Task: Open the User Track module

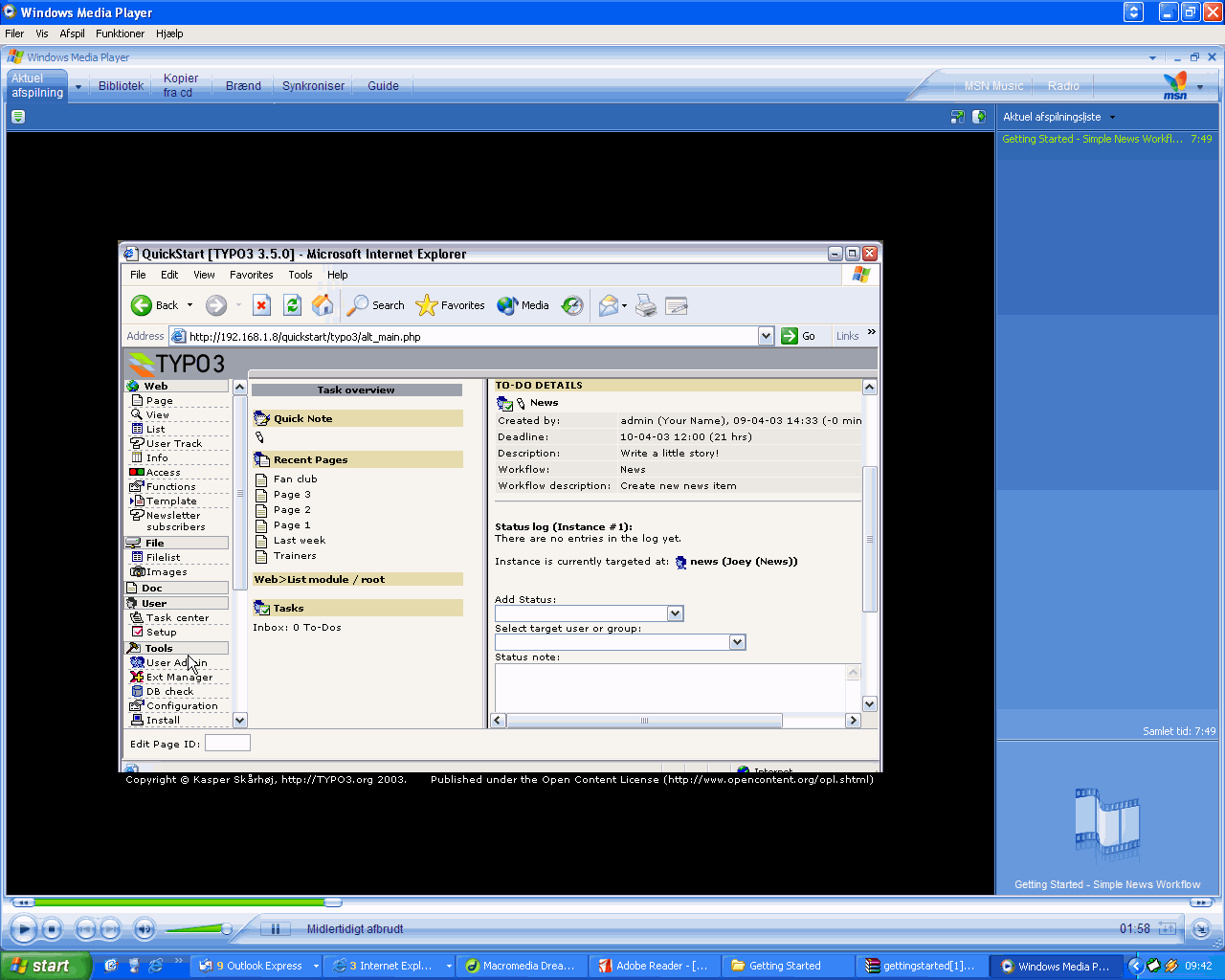Action: click(x=173, y=444)
